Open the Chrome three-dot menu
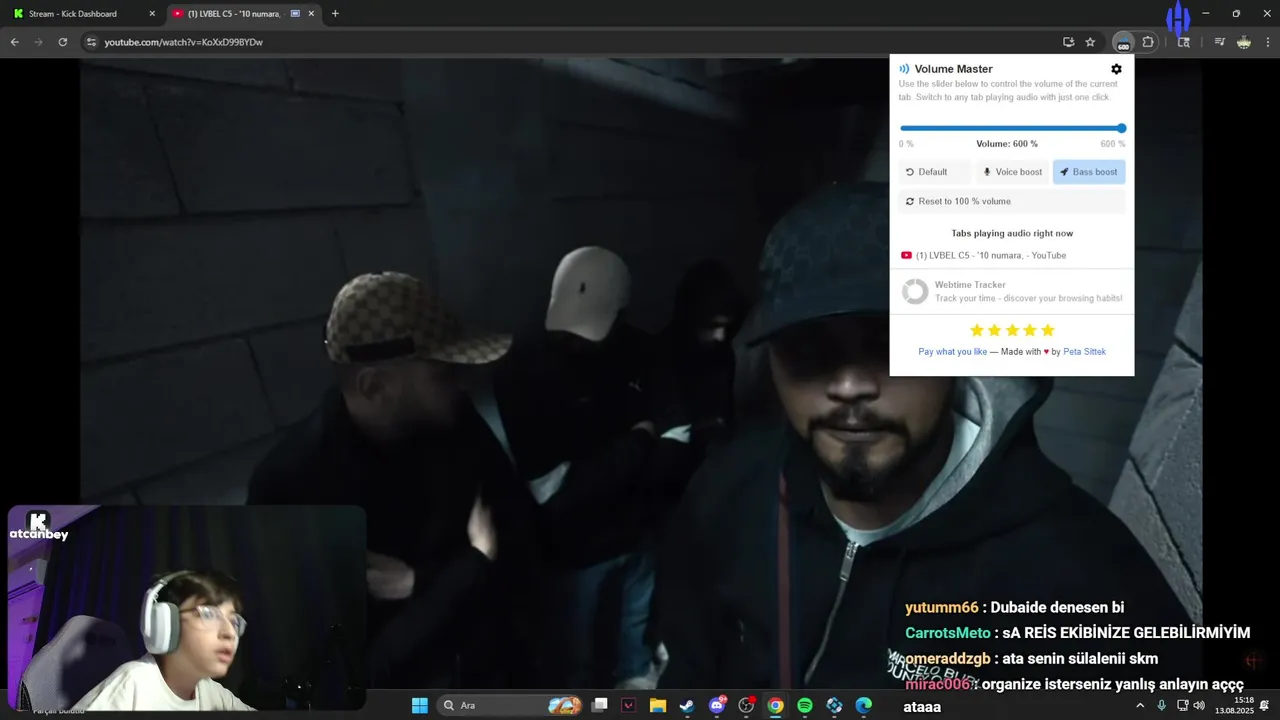The height and width of the screenshot is (720, 1280). pyautogui.click(x=1268, y=42)
